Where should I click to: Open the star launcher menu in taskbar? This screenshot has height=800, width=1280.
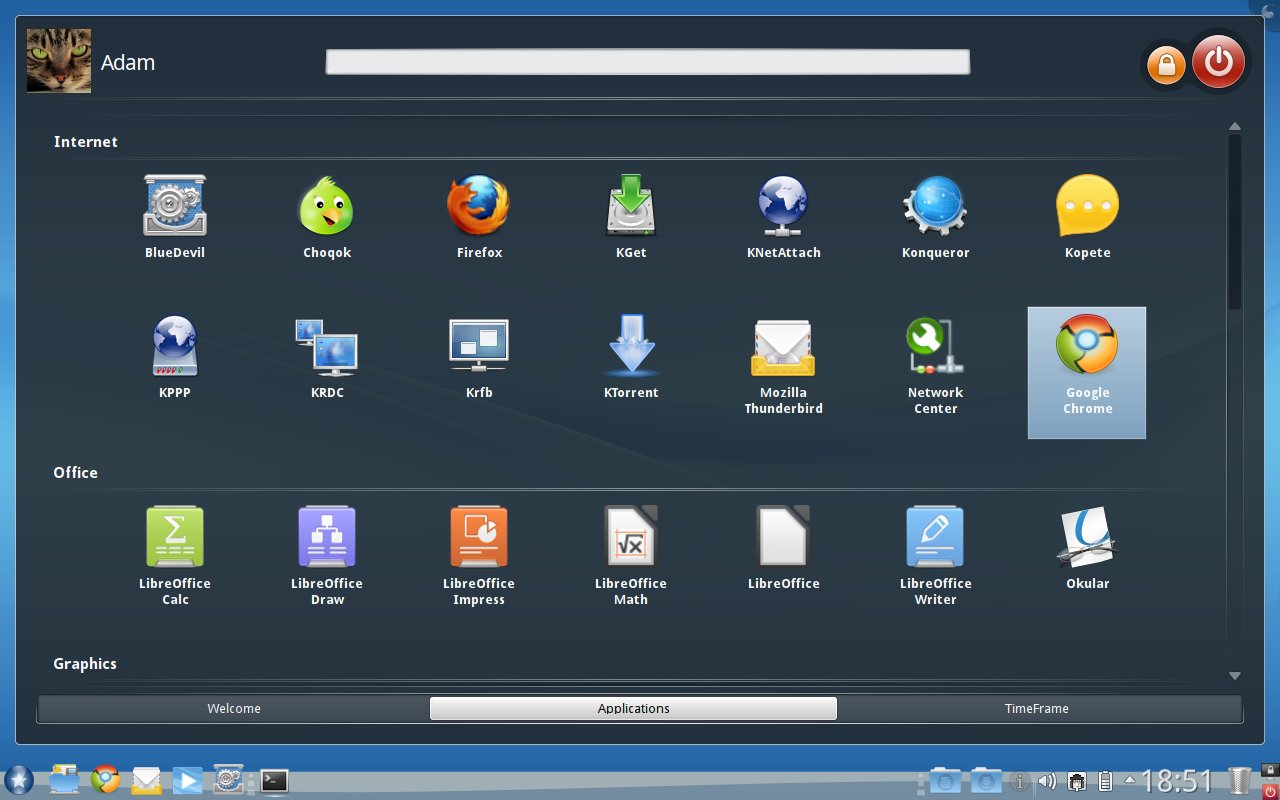[x=18, y=780]
